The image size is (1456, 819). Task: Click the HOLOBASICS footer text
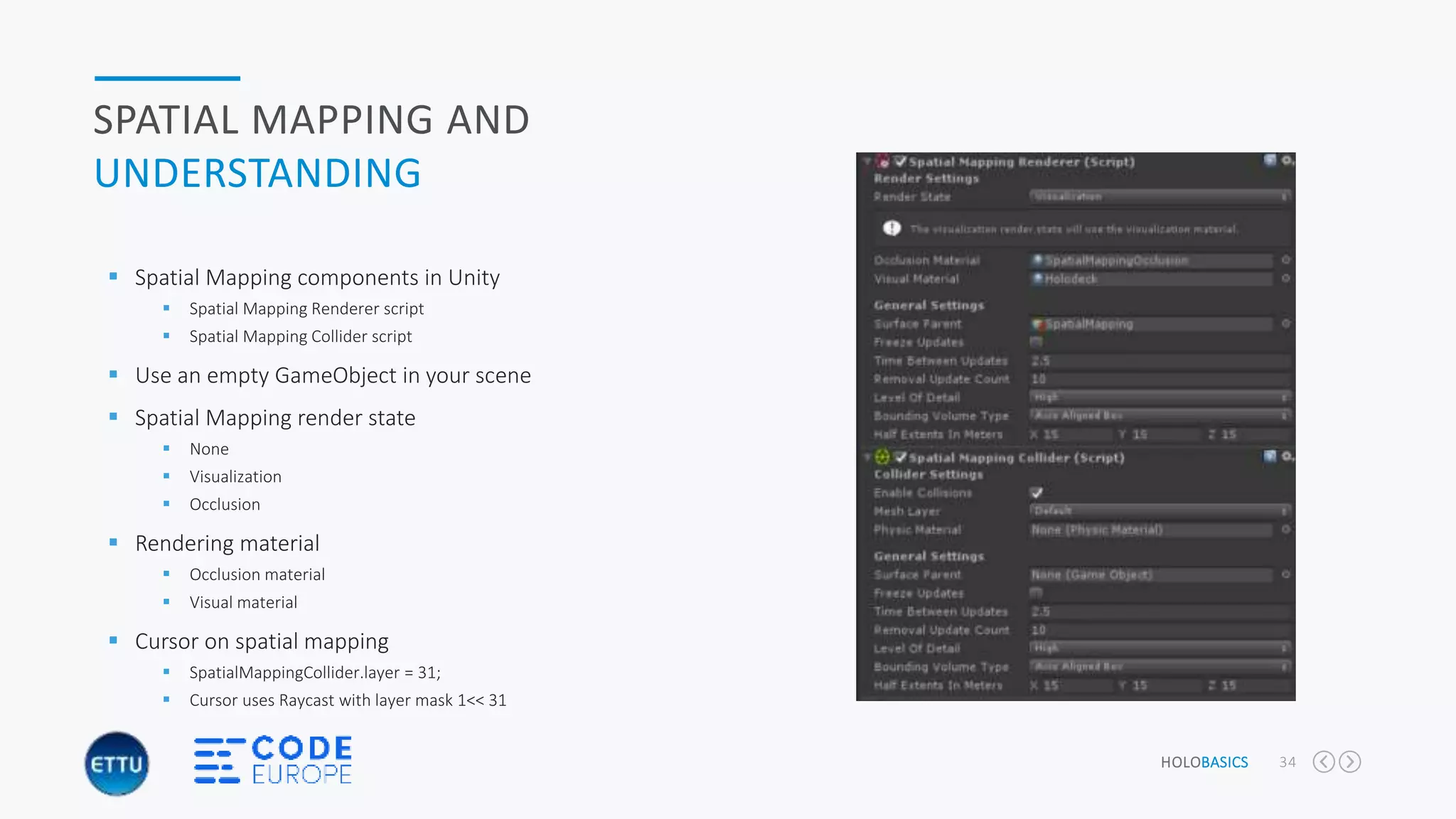[1204, 762]
